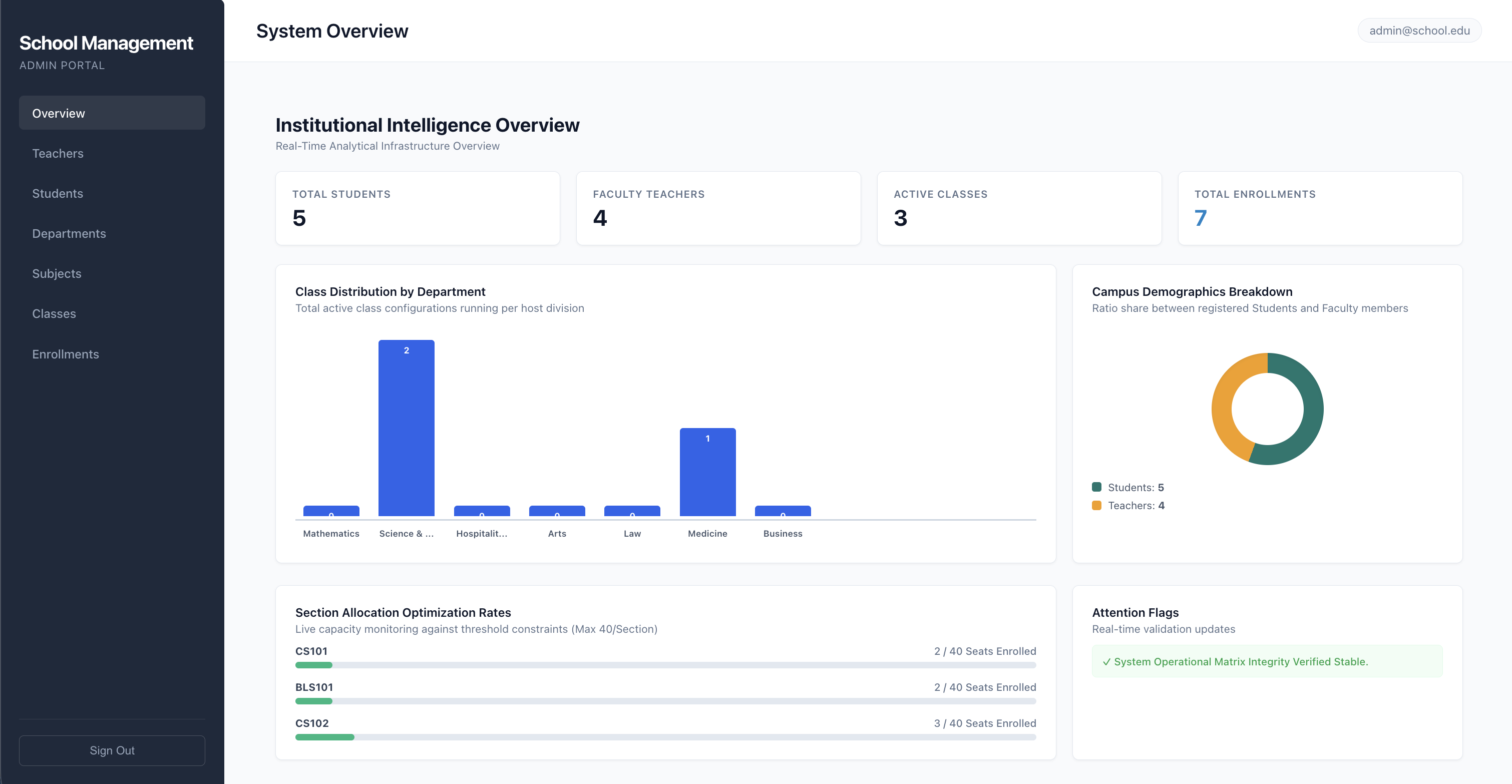
Task: Click the admin@school.edu account badge
Action: pyautogui.click(x=1419, y=31)
